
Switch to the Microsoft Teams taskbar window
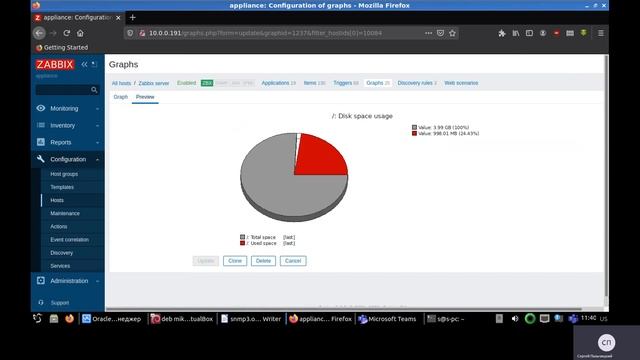(387, 319)
